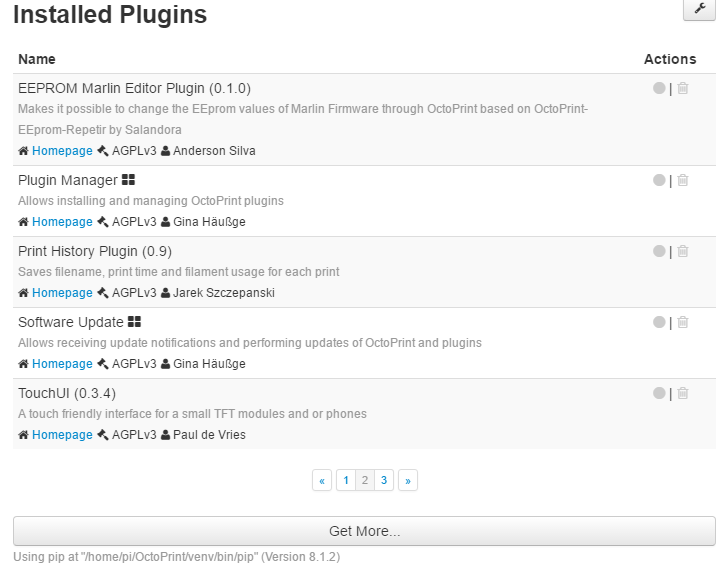Go to page 1 of plugins
The image size is (724, 571).
tap(346, 481)
